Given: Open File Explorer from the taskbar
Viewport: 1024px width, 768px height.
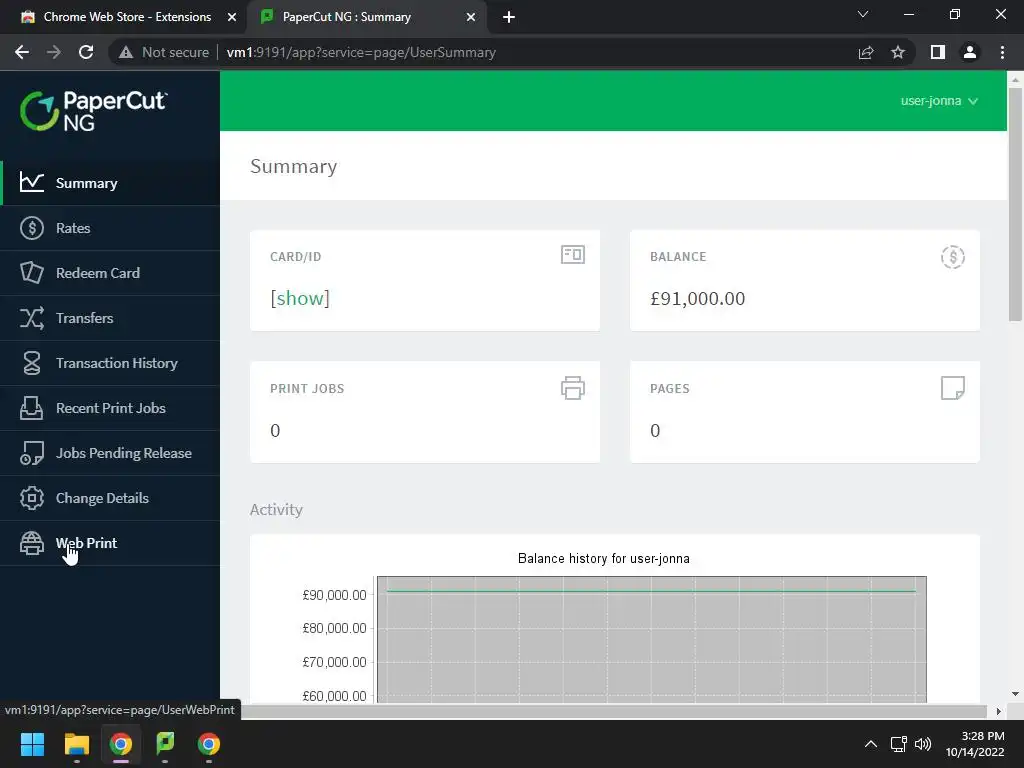Looking at the screenshot, I should point(76,744).
